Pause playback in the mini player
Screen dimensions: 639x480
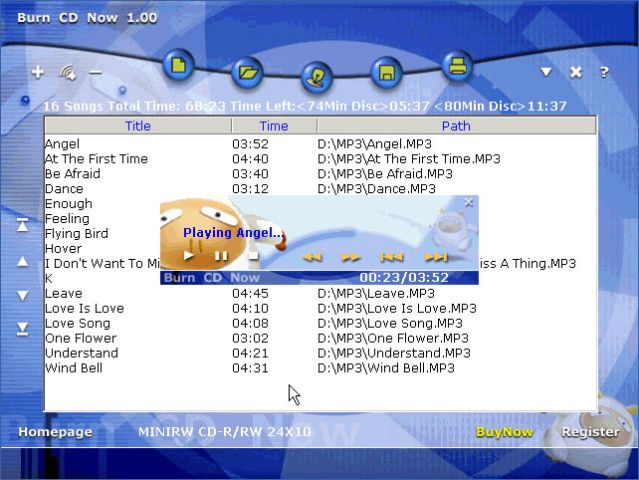tap(221, 256)
